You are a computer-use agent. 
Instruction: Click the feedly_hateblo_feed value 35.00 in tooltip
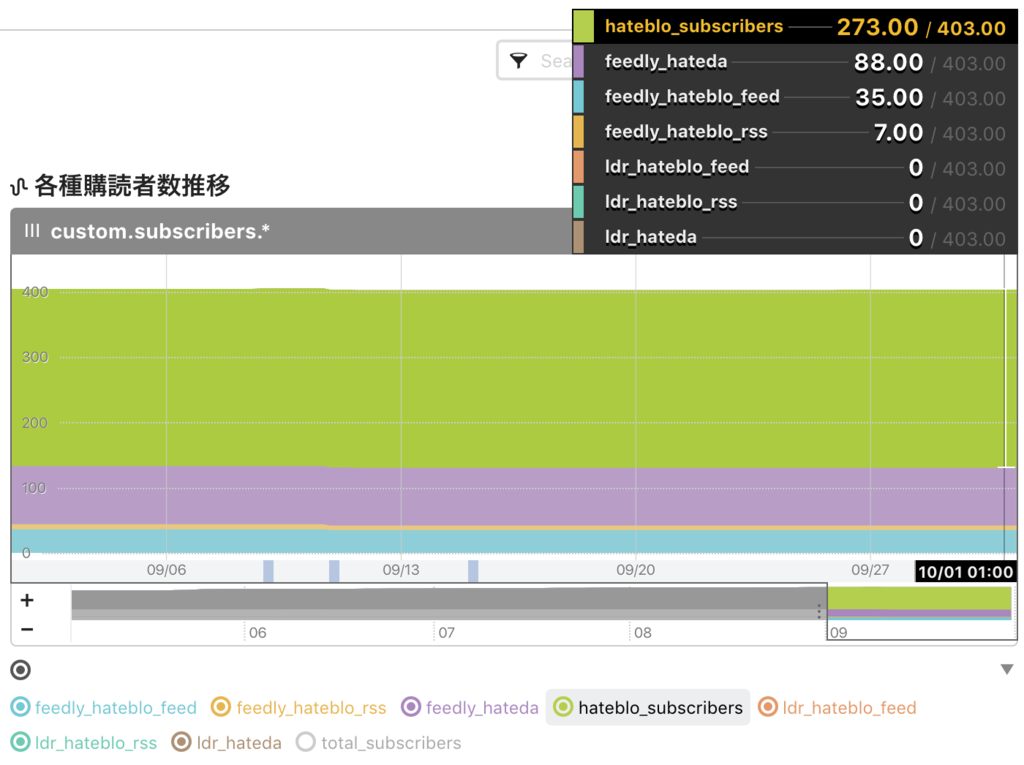tap(889, 98)
